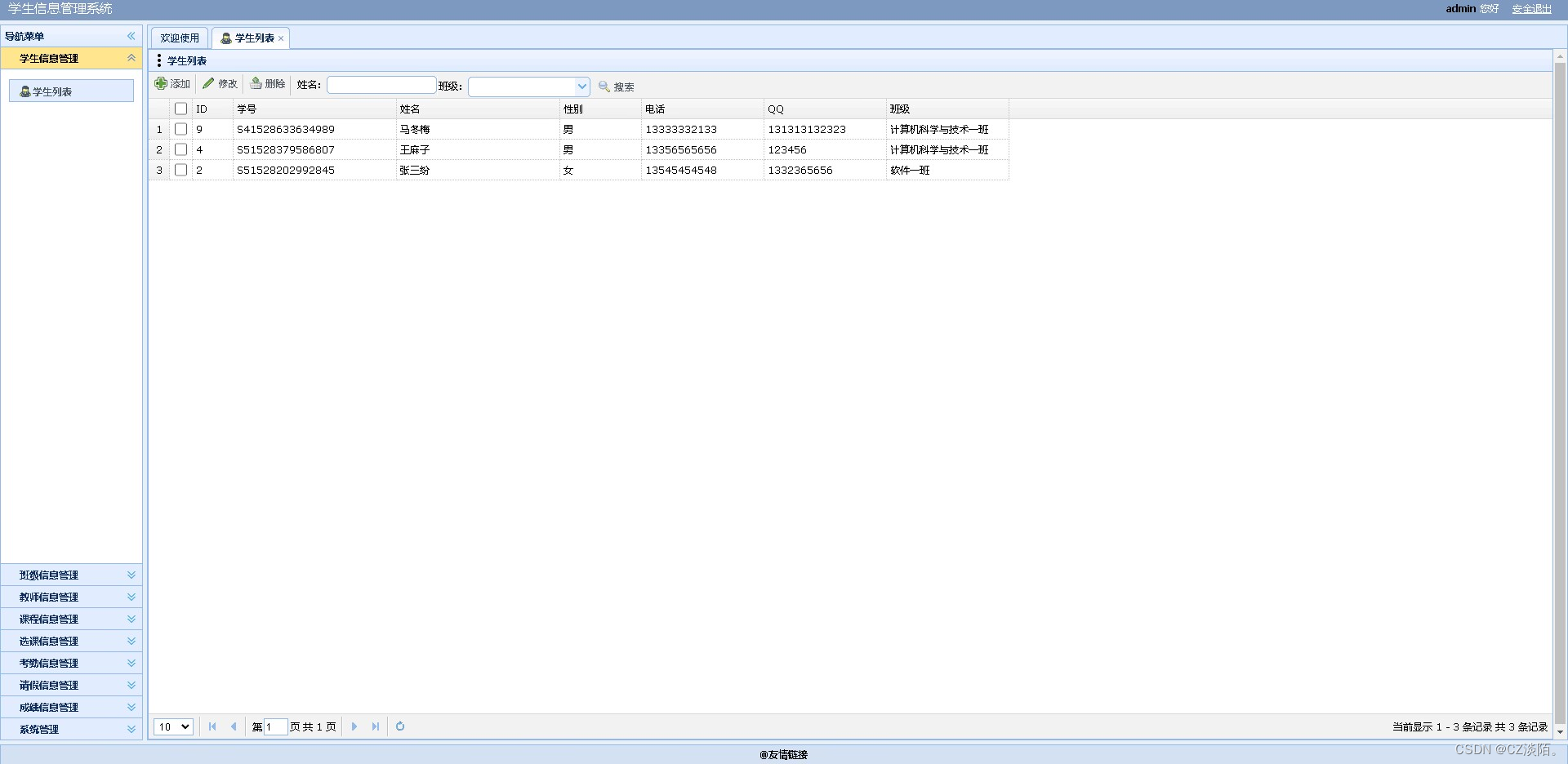Go to next page of results

click(x=354, y=726)
